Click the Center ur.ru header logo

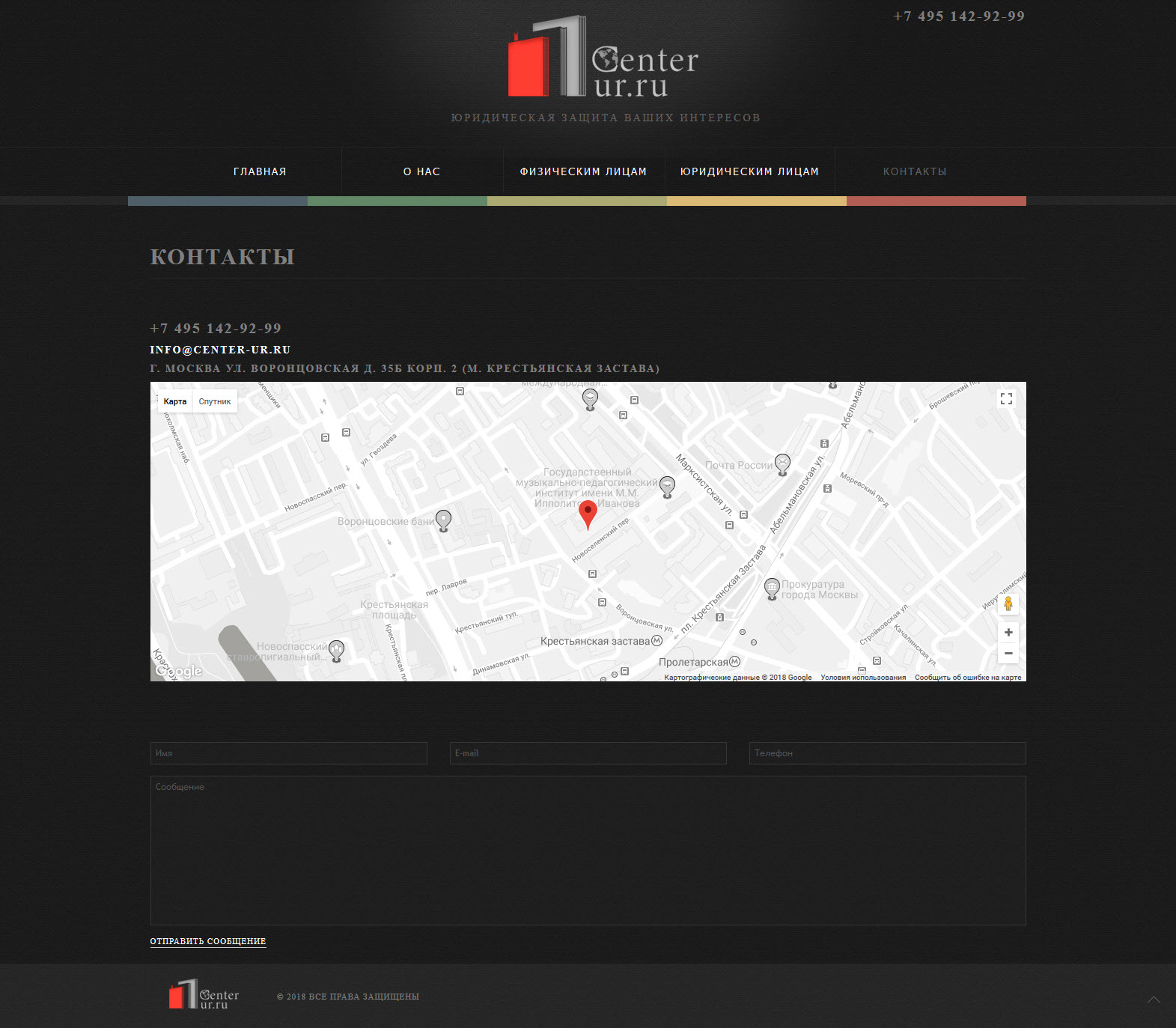[x=603, y=58]
